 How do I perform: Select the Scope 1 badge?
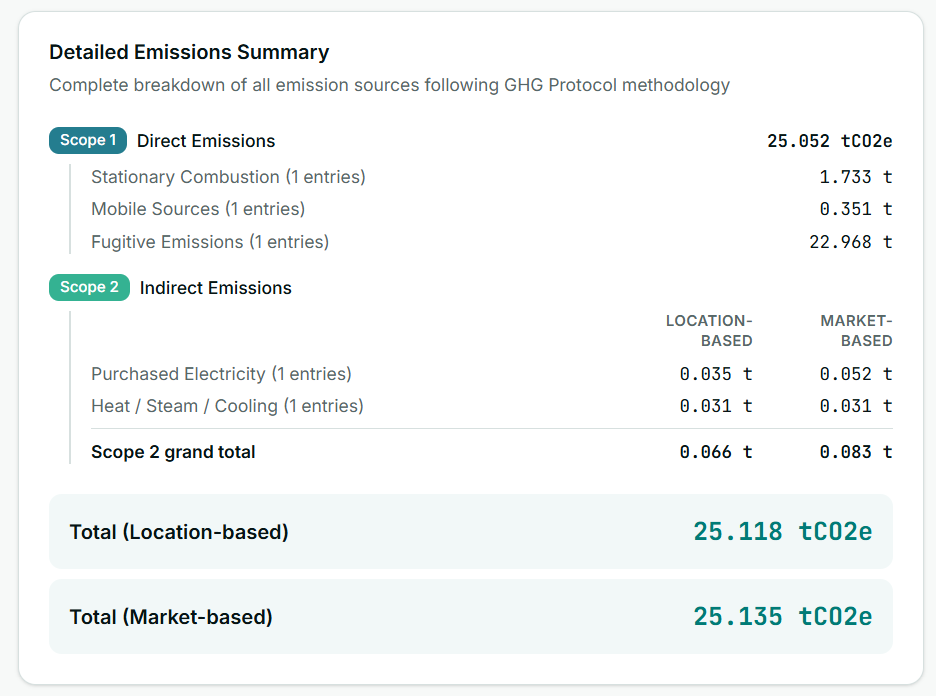coord(87,140)
